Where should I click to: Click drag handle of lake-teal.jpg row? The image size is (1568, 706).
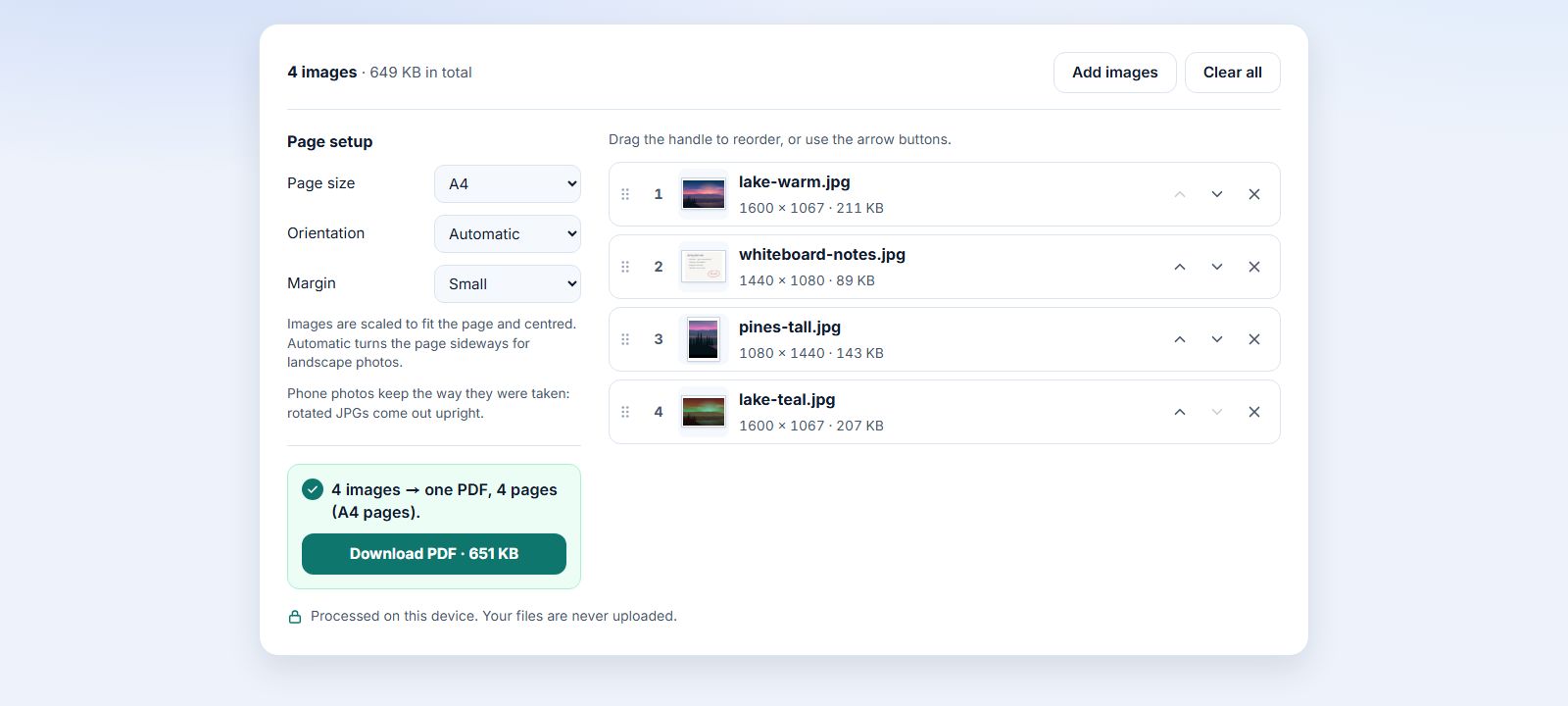pyautogui.click(x=625, y=412)
